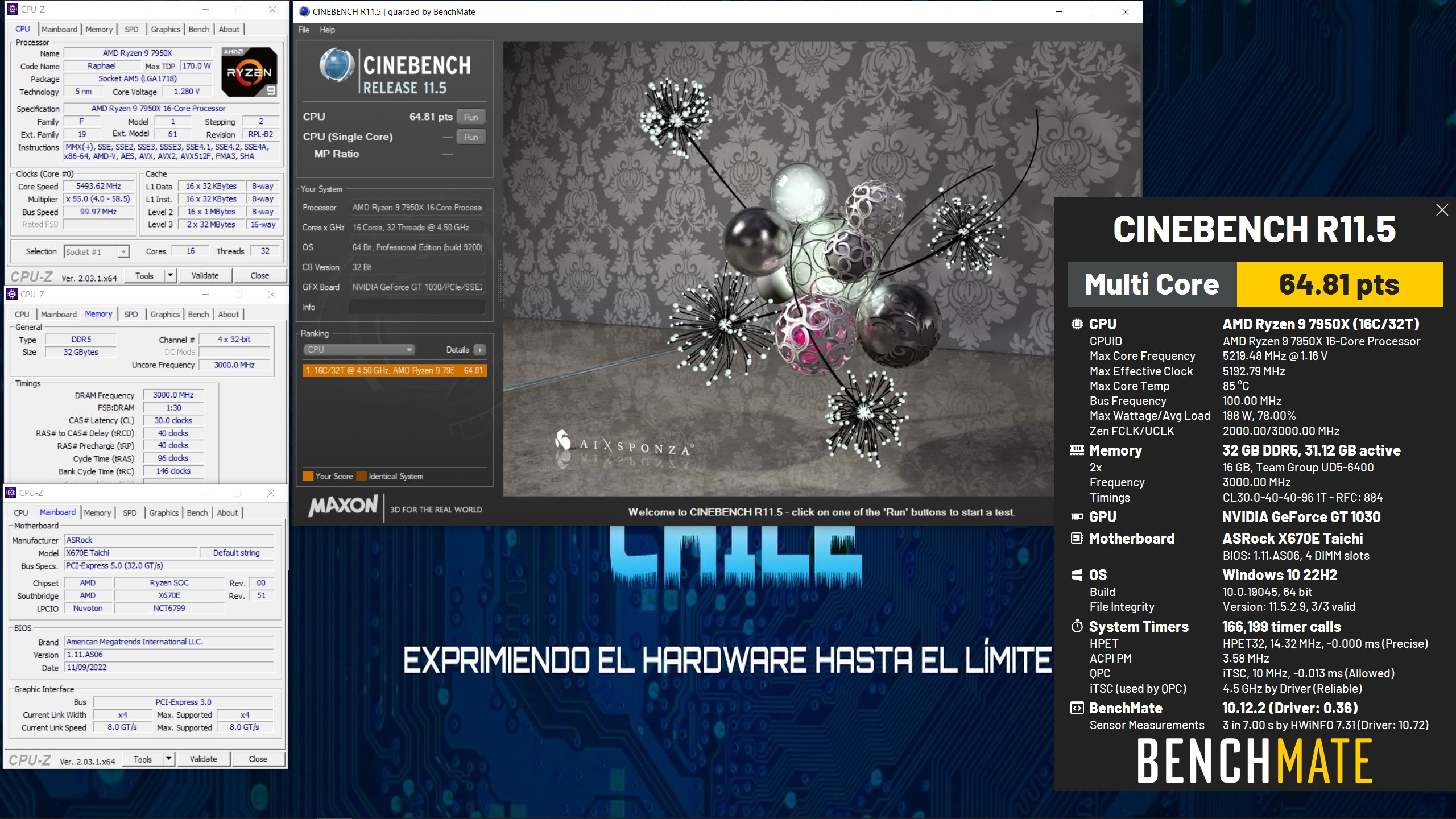Image resolution: width=1456 pixels, height=819 pixels.
Task: Open the Socket #1 selection dropdown
Action: pyautogui.click(x=97, y=251)
